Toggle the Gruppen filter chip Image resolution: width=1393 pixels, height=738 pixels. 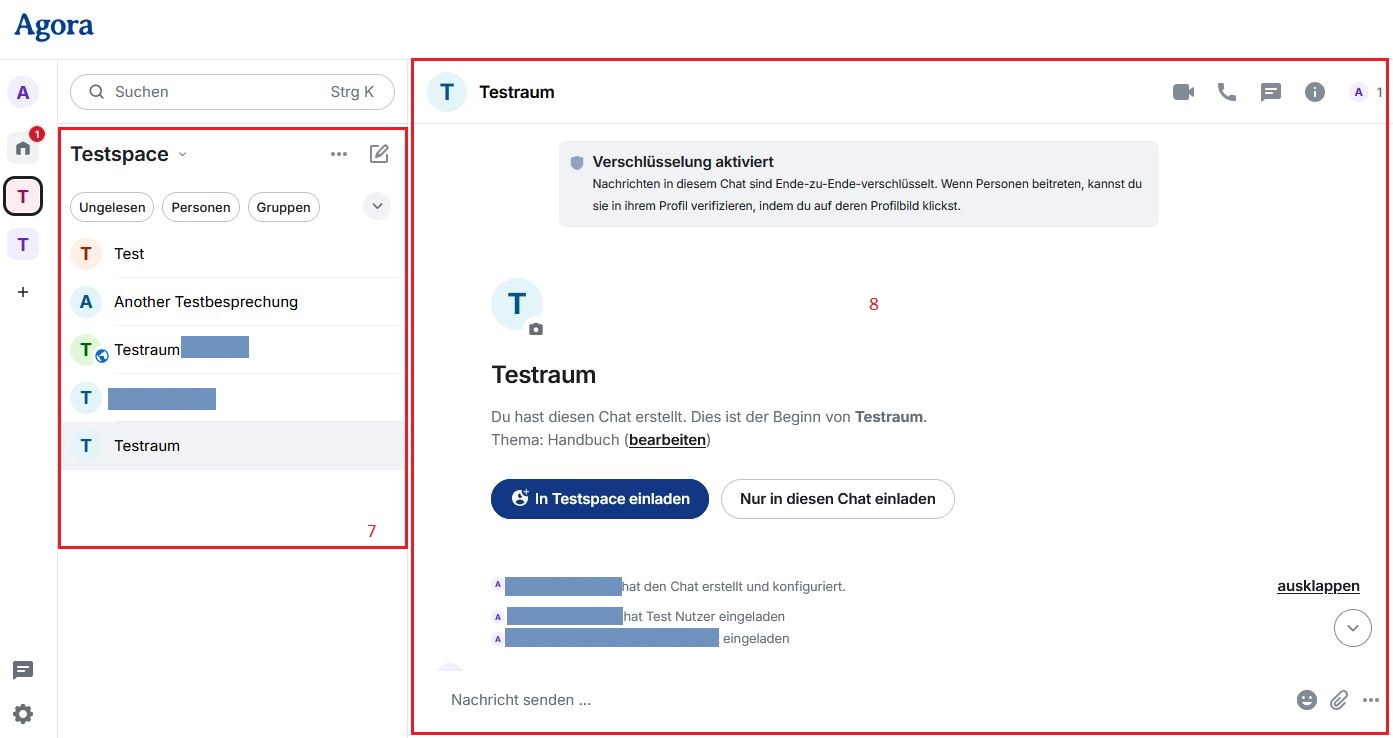coord(283,207)
